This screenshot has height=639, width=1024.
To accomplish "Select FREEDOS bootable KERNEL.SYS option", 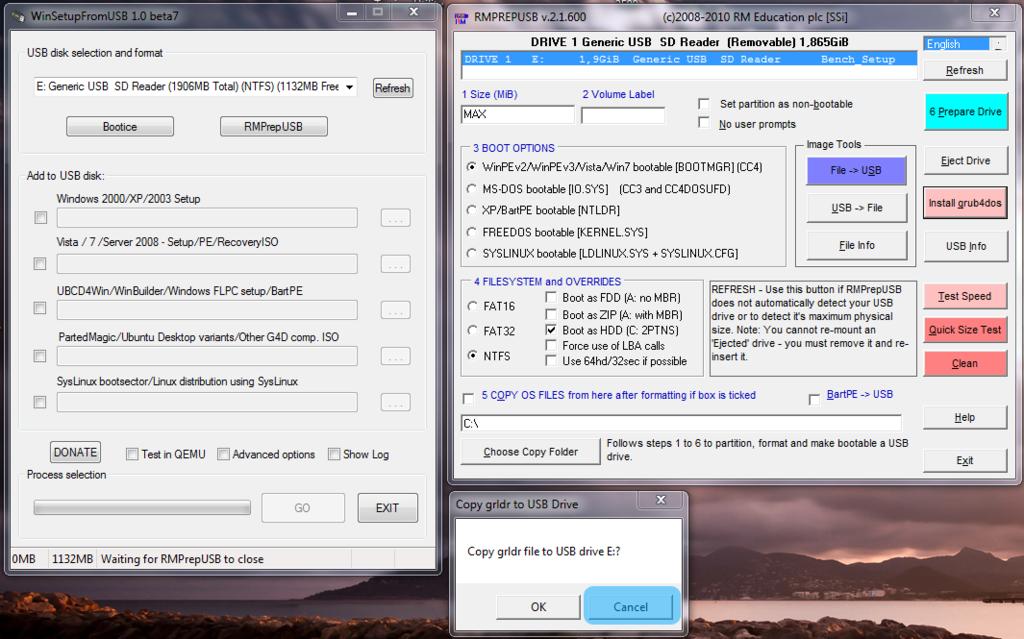I will tap(471, 232).
